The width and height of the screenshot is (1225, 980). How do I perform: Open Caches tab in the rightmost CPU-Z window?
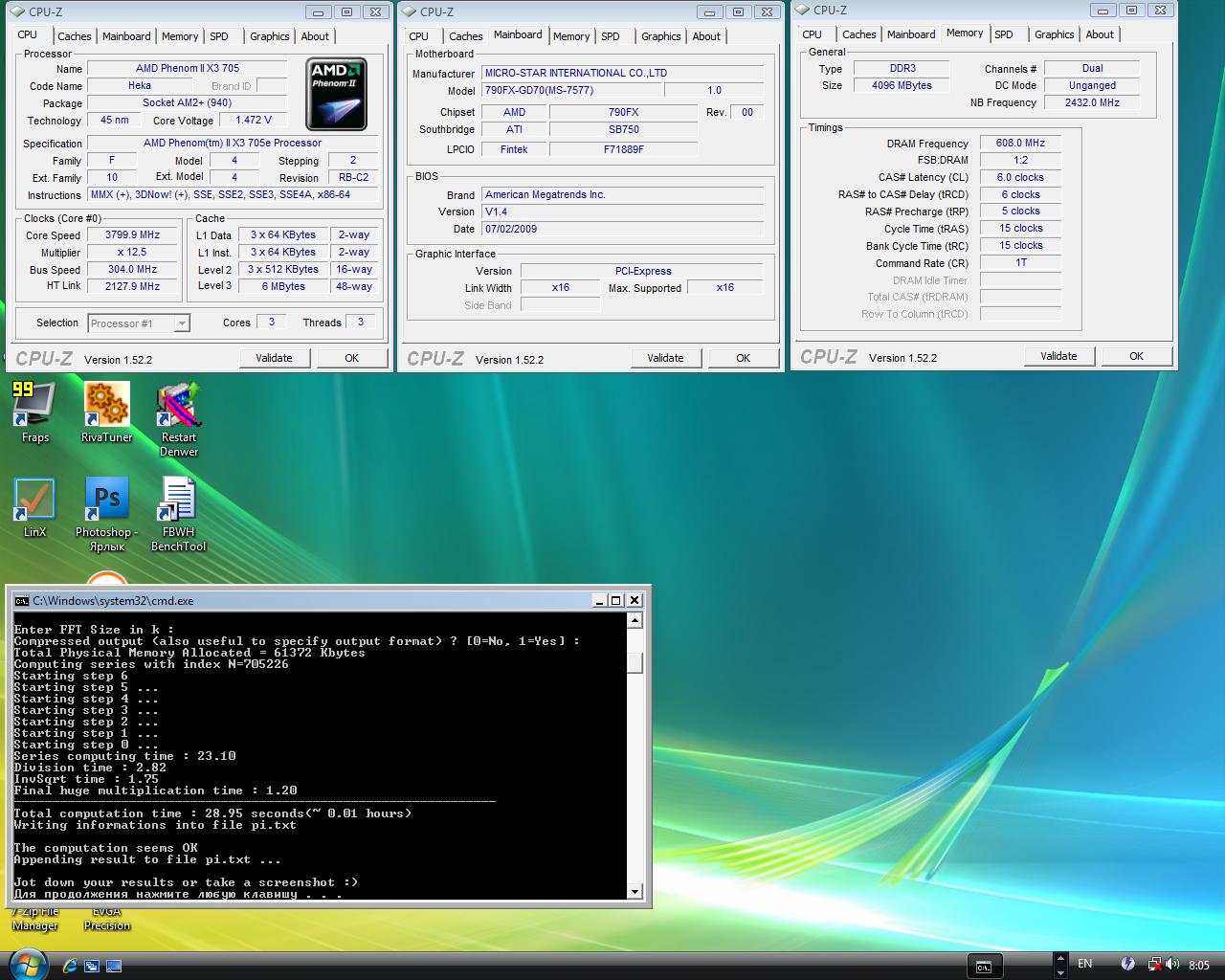tap(859, 34)
